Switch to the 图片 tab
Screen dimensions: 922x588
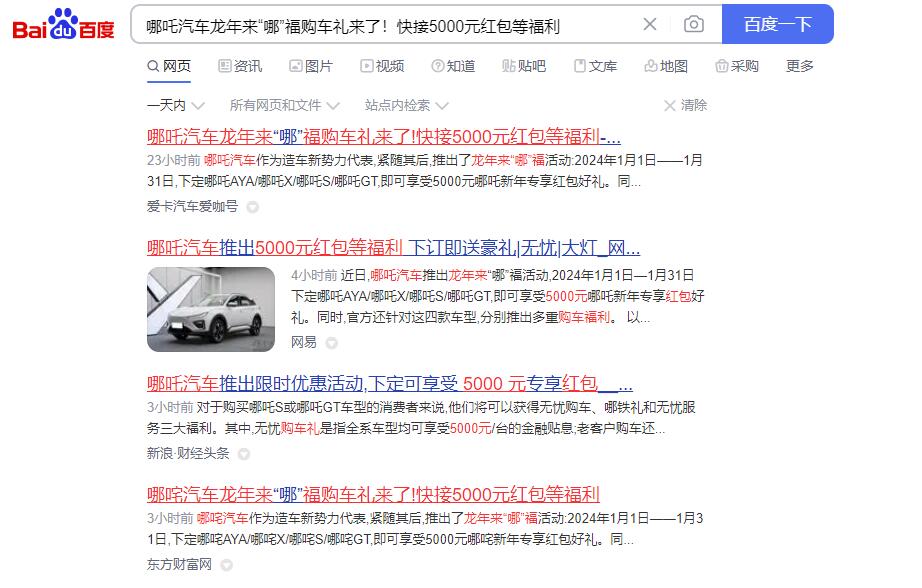coord(312,66)
